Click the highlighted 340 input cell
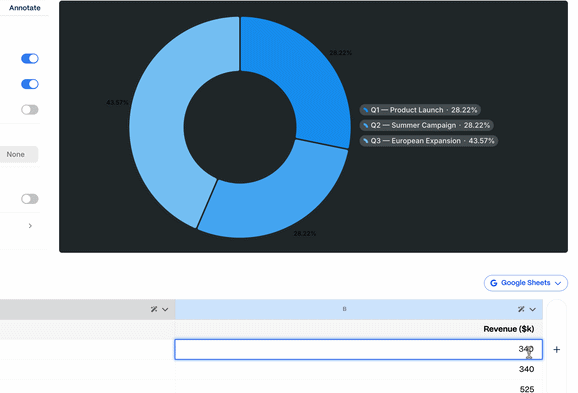This screenshot has width=578, height=393. pos(358,349)
